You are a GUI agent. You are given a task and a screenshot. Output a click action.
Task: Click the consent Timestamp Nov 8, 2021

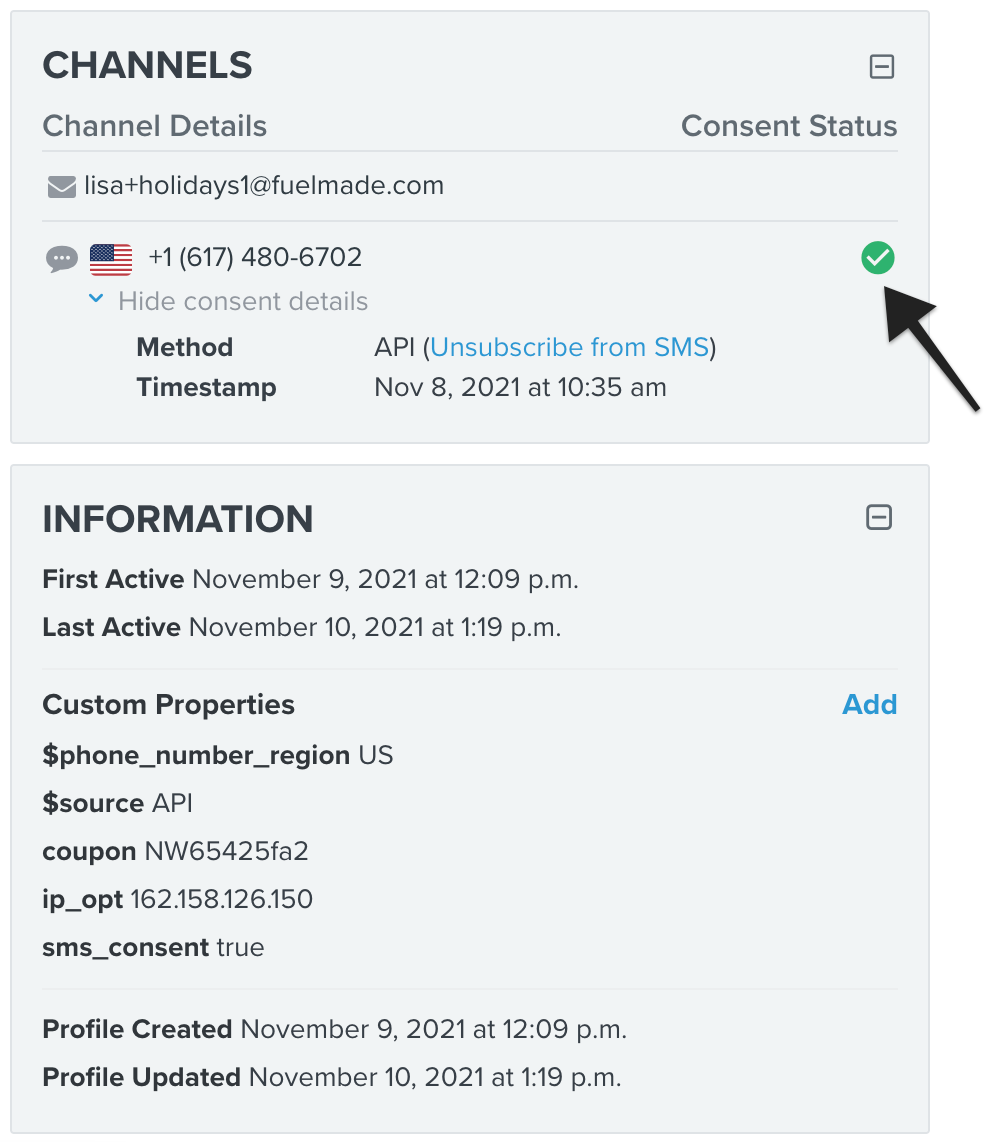[520, 387]
